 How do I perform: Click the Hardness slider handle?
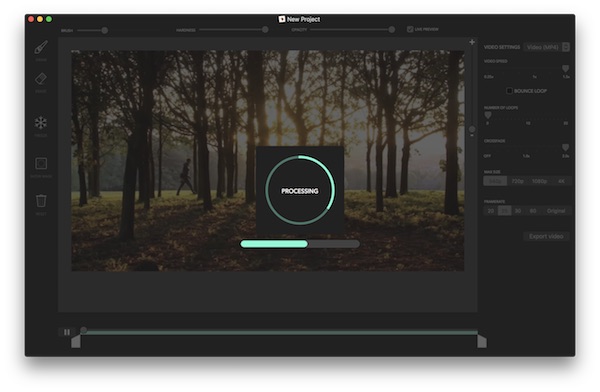[x=265, y=30]
